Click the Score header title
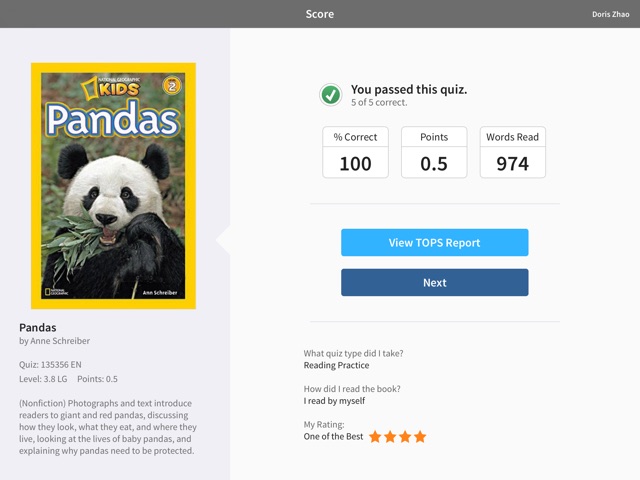 click(x=320, y=14)
